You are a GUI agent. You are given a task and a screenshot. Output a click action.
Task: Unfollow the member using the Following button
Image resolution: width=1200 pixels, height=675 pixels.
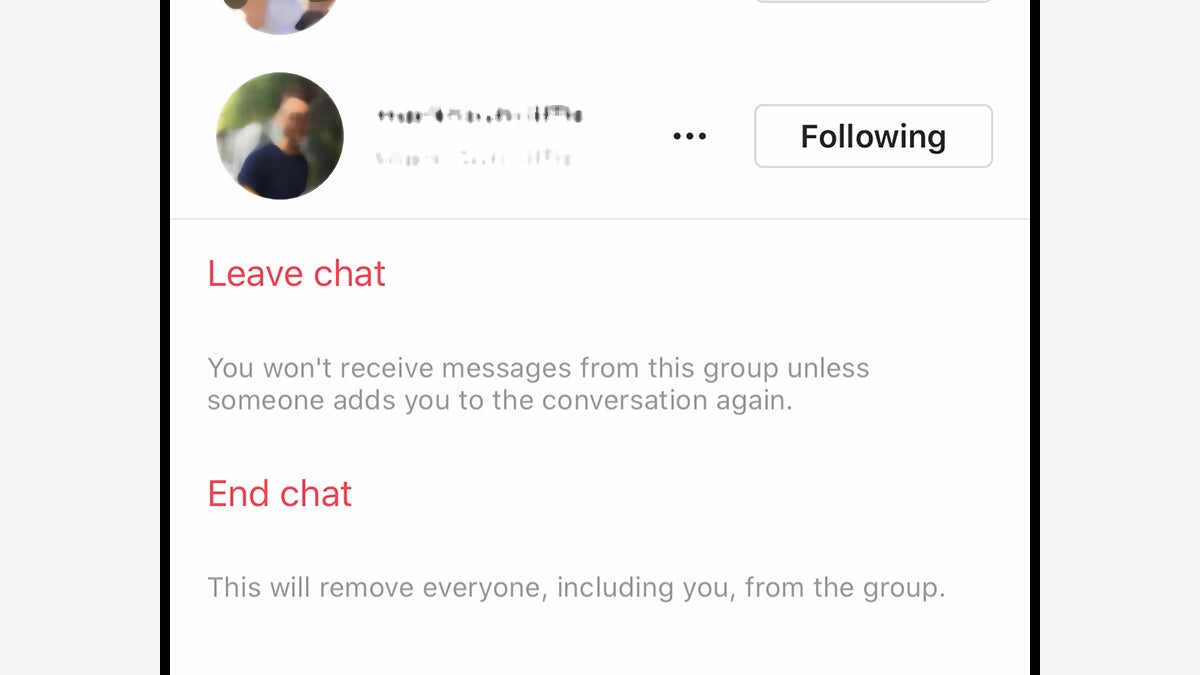coord(873,136)
